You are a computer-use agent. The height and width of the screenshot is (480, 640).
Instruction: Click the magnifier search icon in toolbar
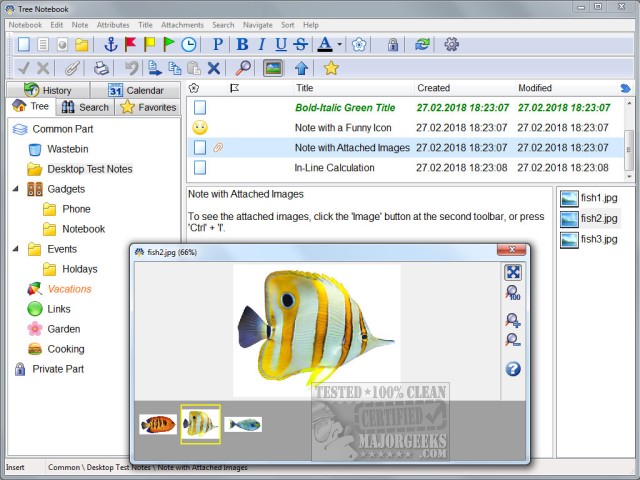click(243, 68)
